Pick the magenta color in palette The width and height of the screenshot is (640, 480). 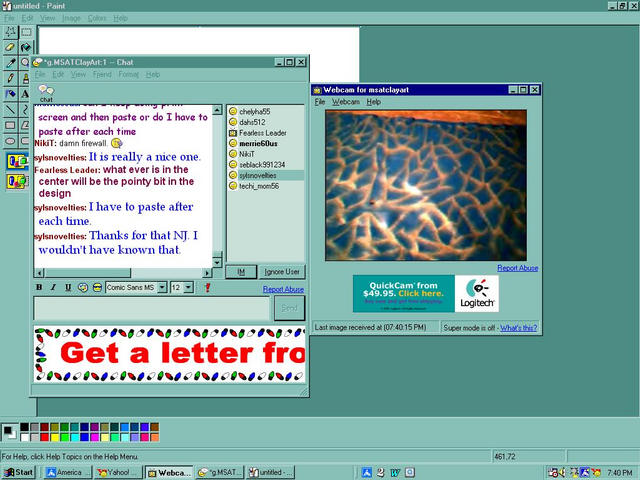94,438
